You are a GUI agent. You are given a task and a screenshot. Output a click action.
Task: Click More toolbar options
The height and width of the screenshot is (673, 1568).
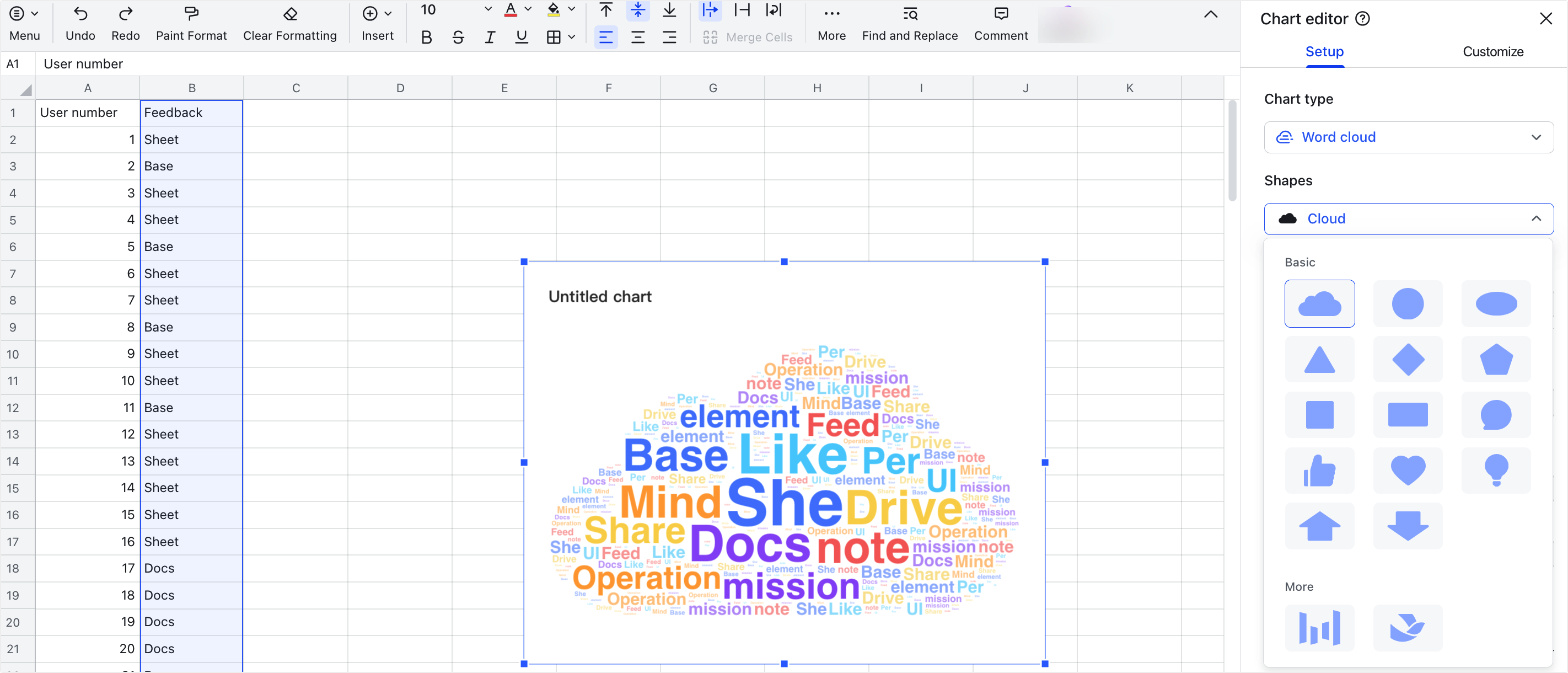[x=831, y=23]
